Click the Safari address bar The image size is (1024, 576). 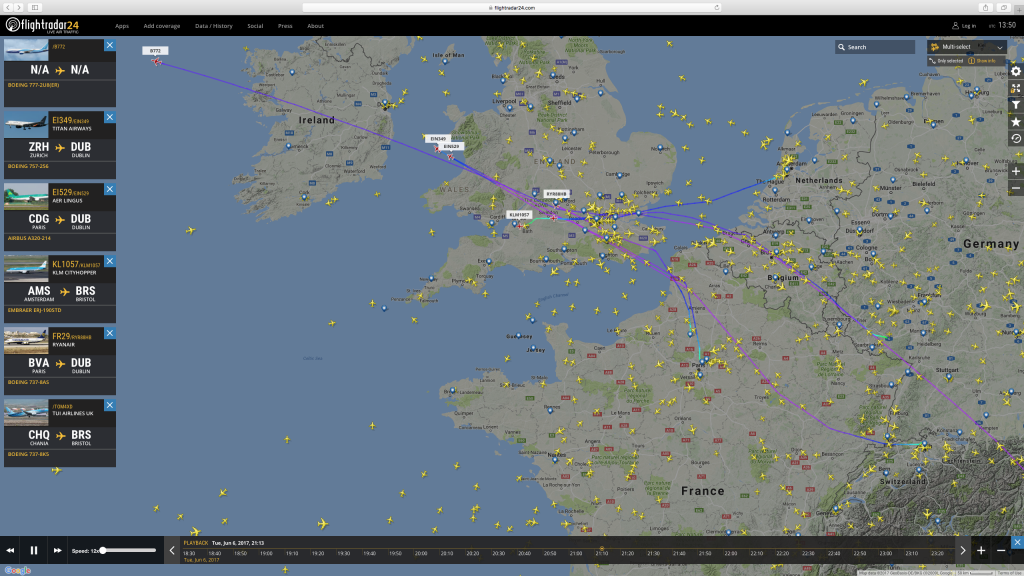pos(511,8)
